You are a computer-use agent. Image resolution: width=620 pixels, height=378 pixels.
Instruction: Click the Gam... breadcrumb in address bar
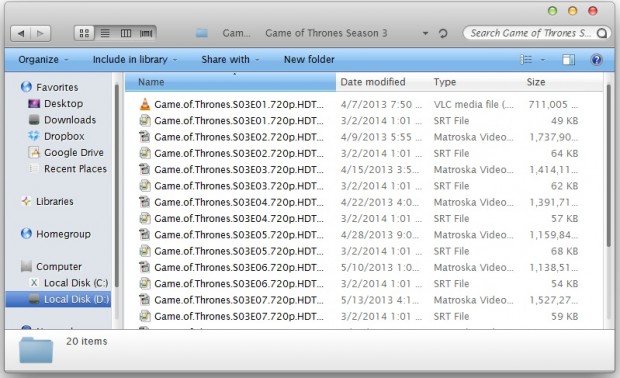[x=236, y=33]
